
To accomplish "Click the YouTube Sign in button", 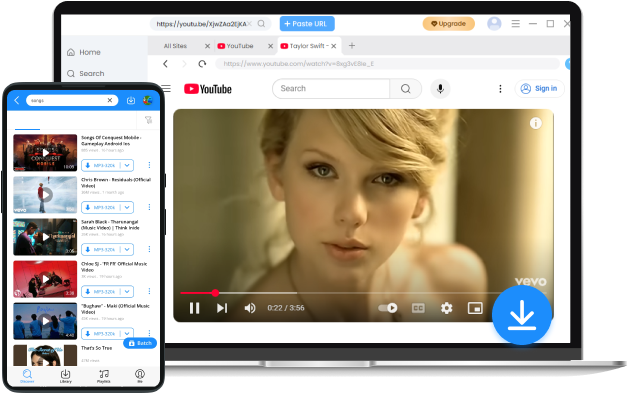I will pyautogui.click(x=539, y=88).
